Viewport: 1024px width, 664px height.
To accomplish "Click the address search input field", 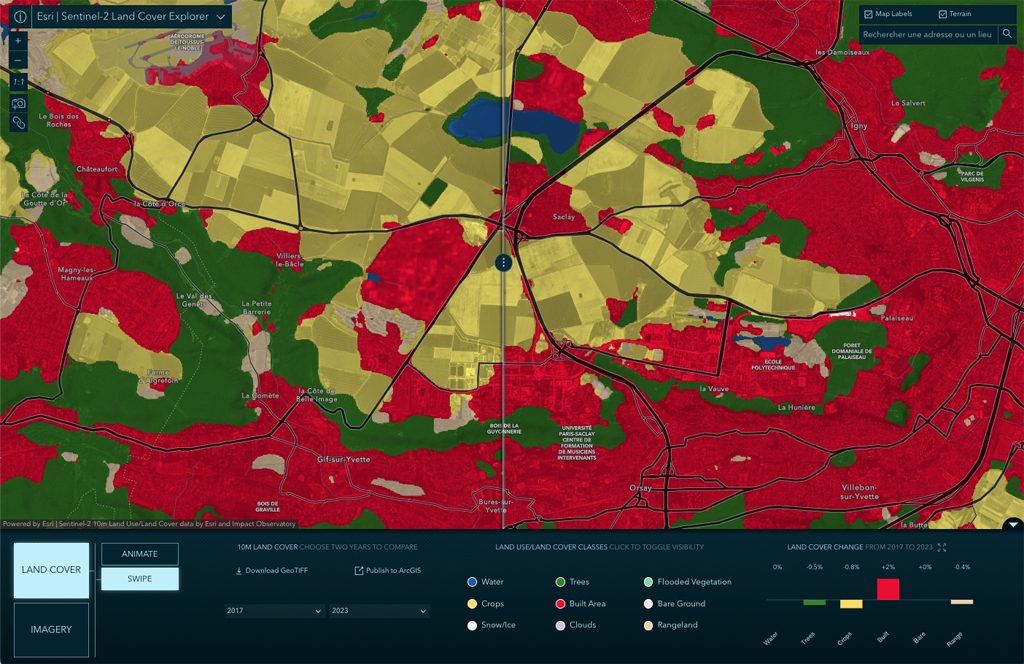I will click(x=927, y=35).
